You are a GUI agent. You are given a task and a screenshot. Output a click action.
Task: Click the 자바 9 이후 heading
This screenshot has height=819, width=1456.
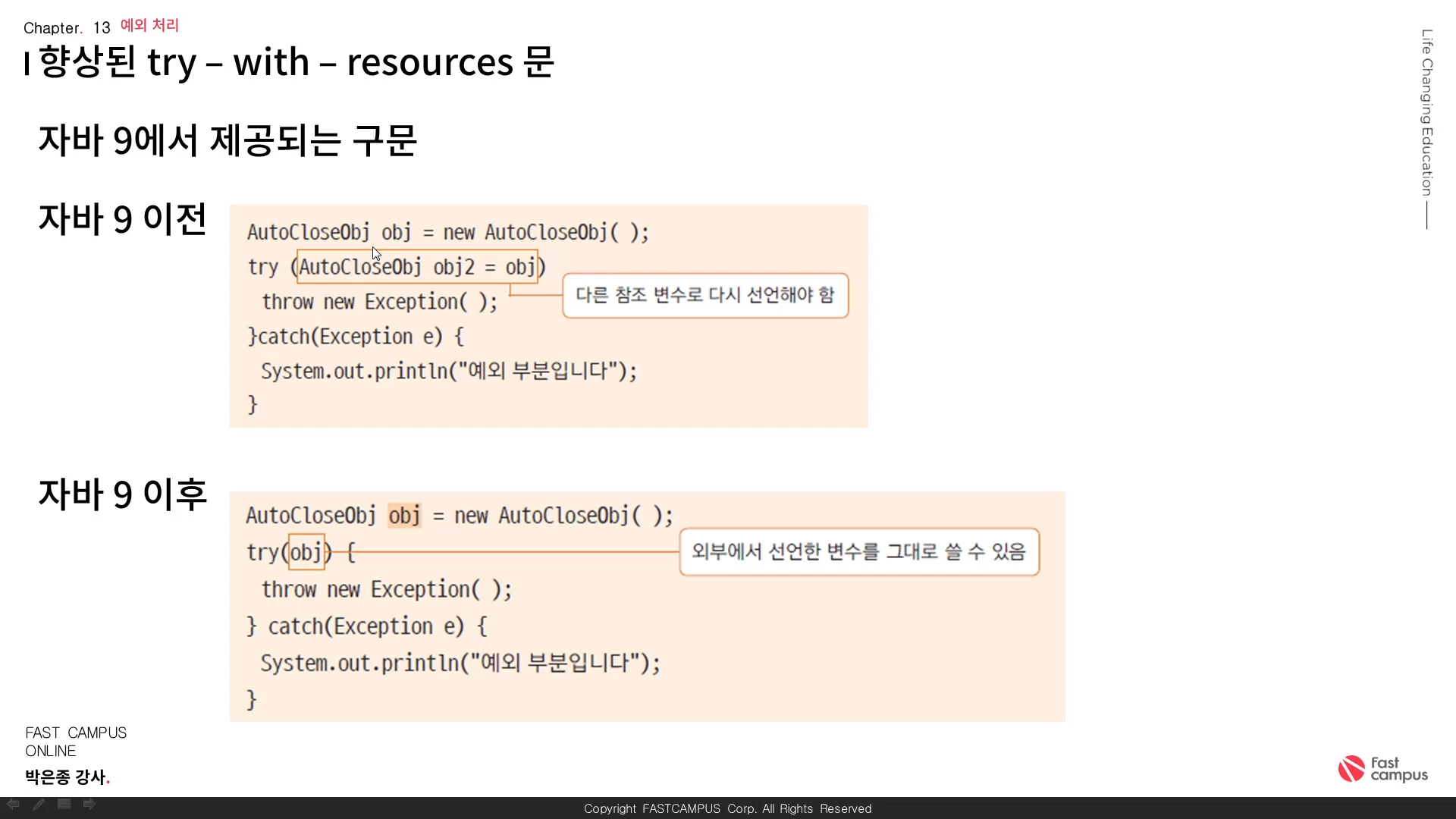pos(122,494)
